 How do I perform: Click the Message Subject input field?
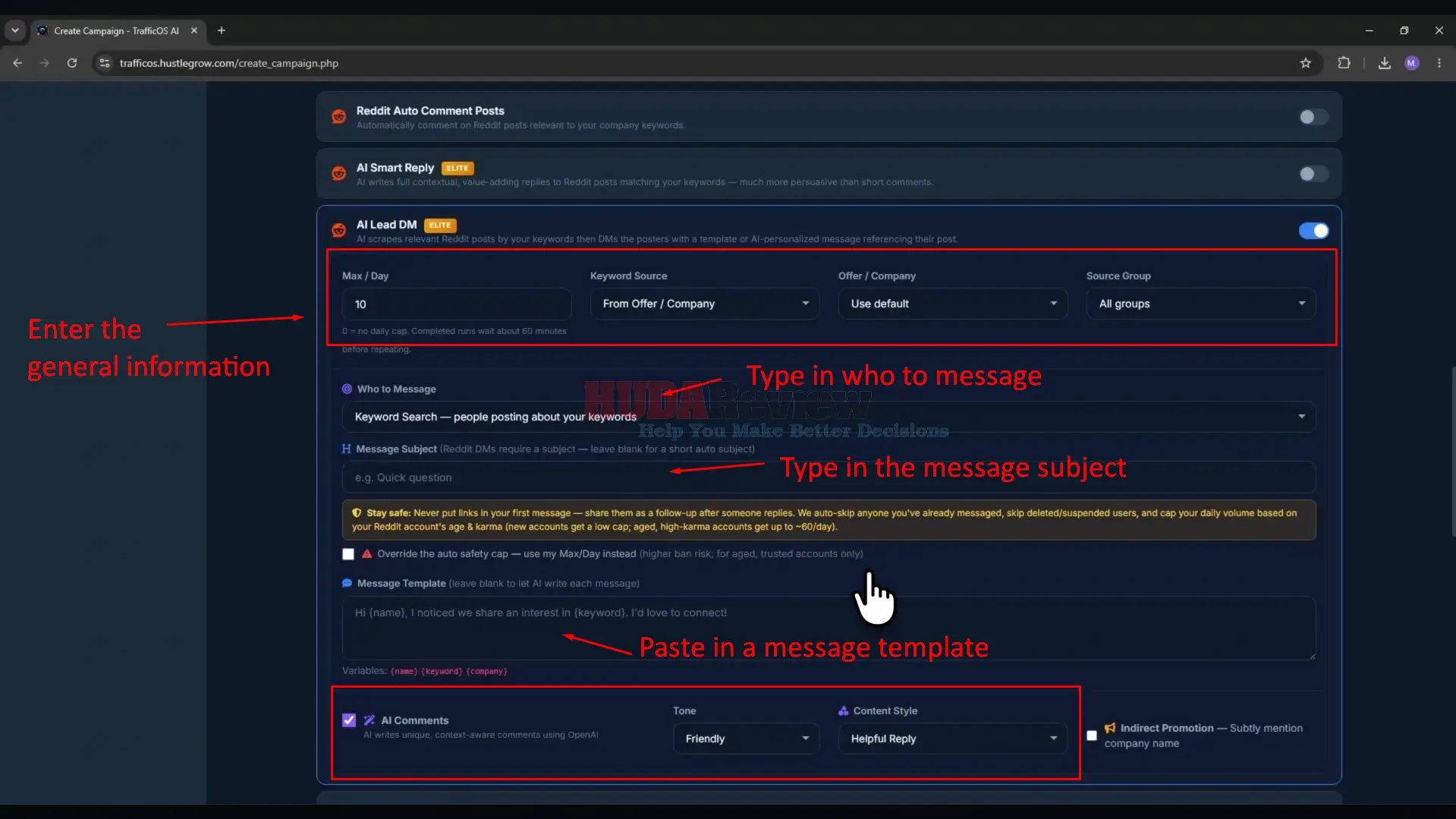click(829, 477)
